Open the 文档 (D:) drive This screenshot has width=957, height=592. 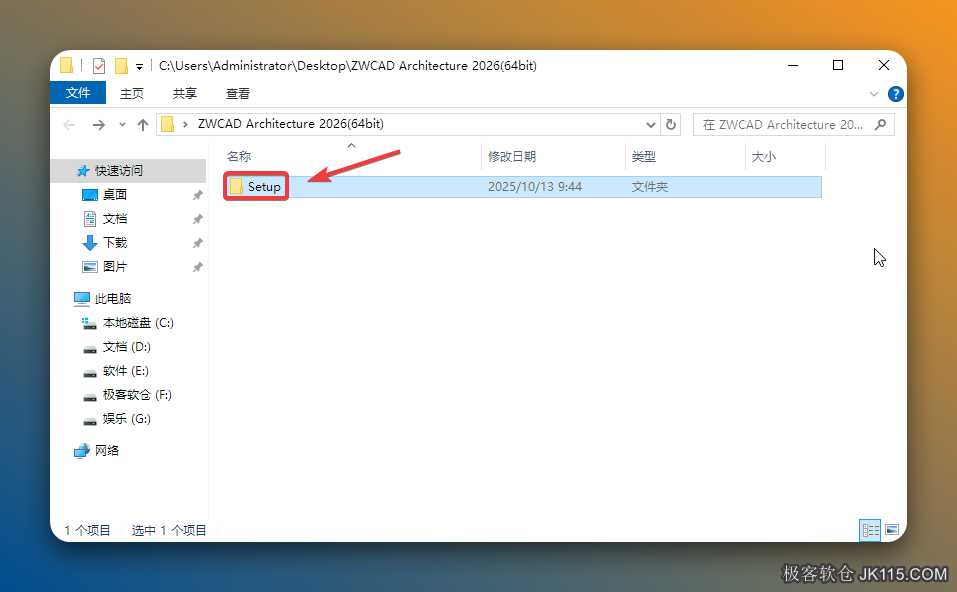pyautogui.click(x=126, y=347)
